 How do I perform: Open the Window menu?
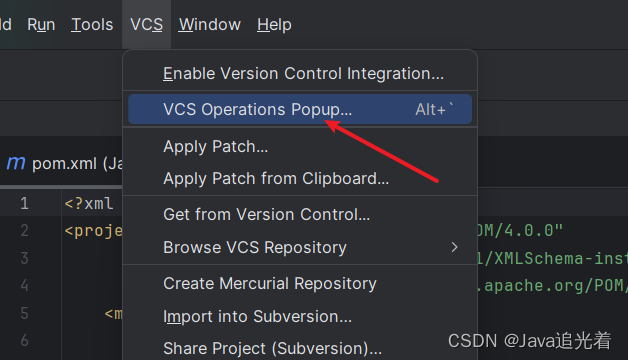point(209,24)
